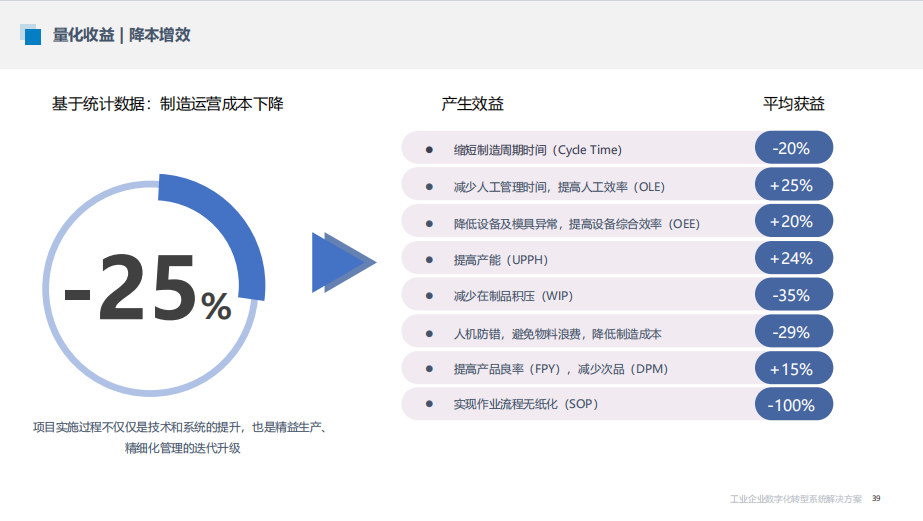Click the -35% badge
This screenshot has width=923, height=521.
(x=793, y=295)
